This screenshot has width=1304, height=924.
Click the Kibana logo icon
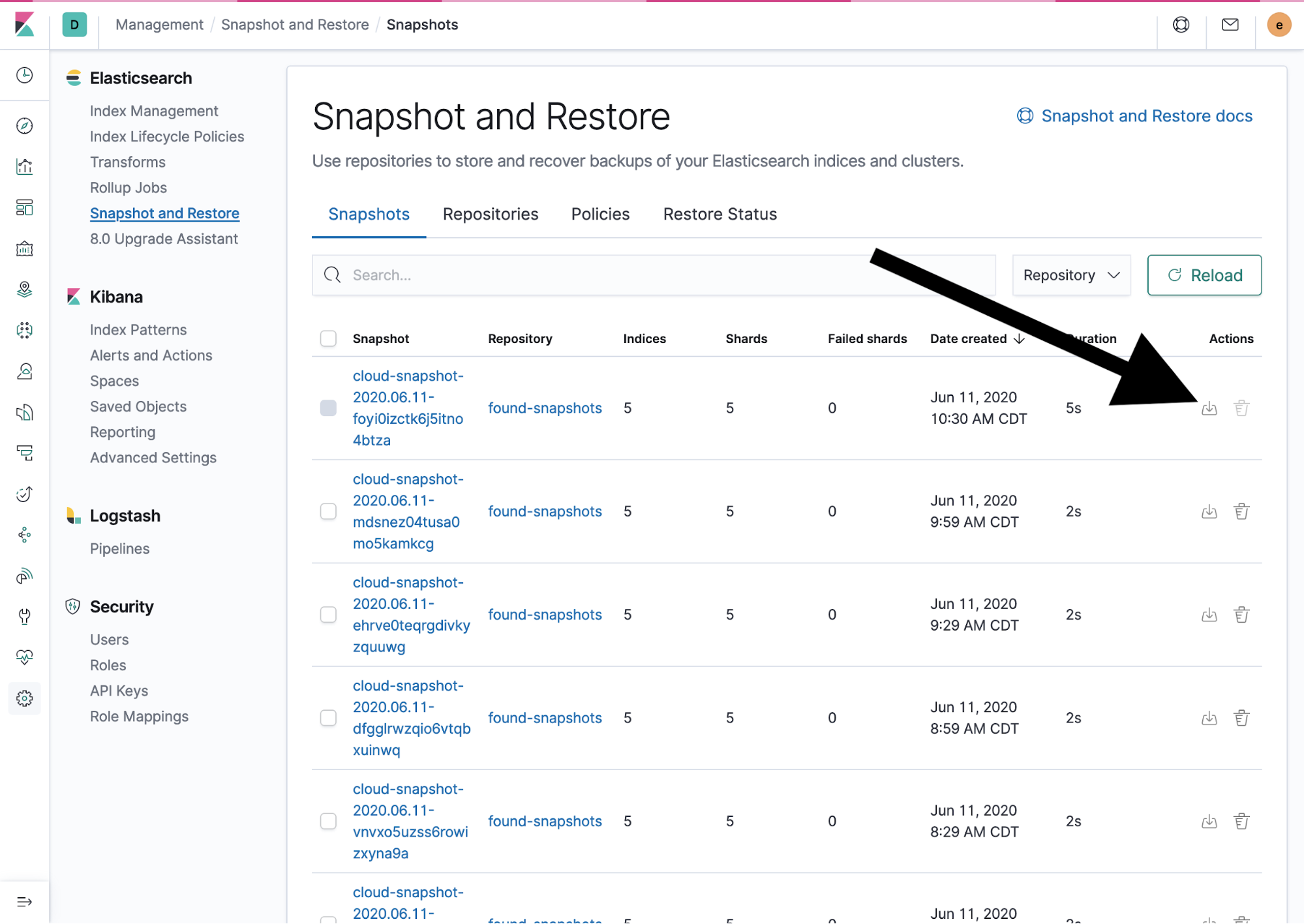[x=24, y=24]
